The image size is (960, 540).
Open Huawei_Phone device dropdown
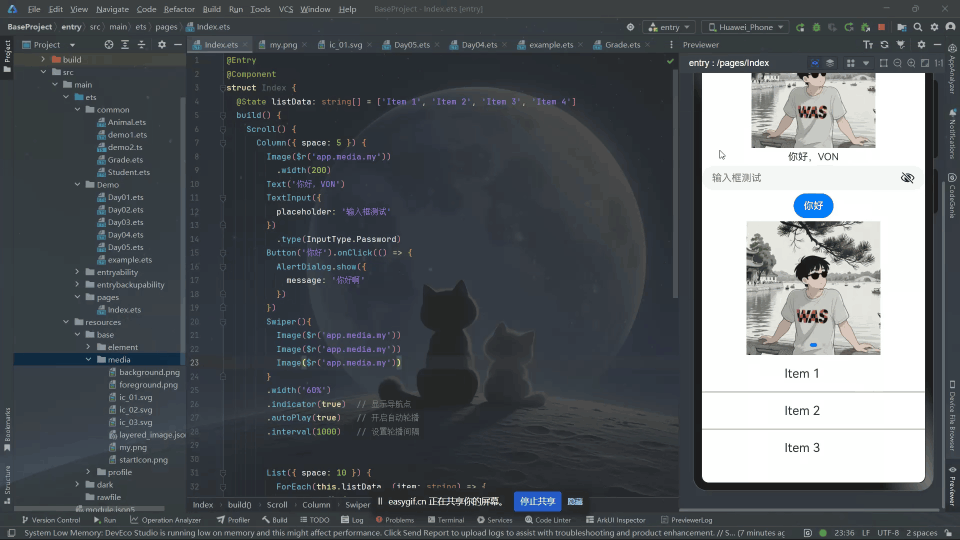[745, 27]
